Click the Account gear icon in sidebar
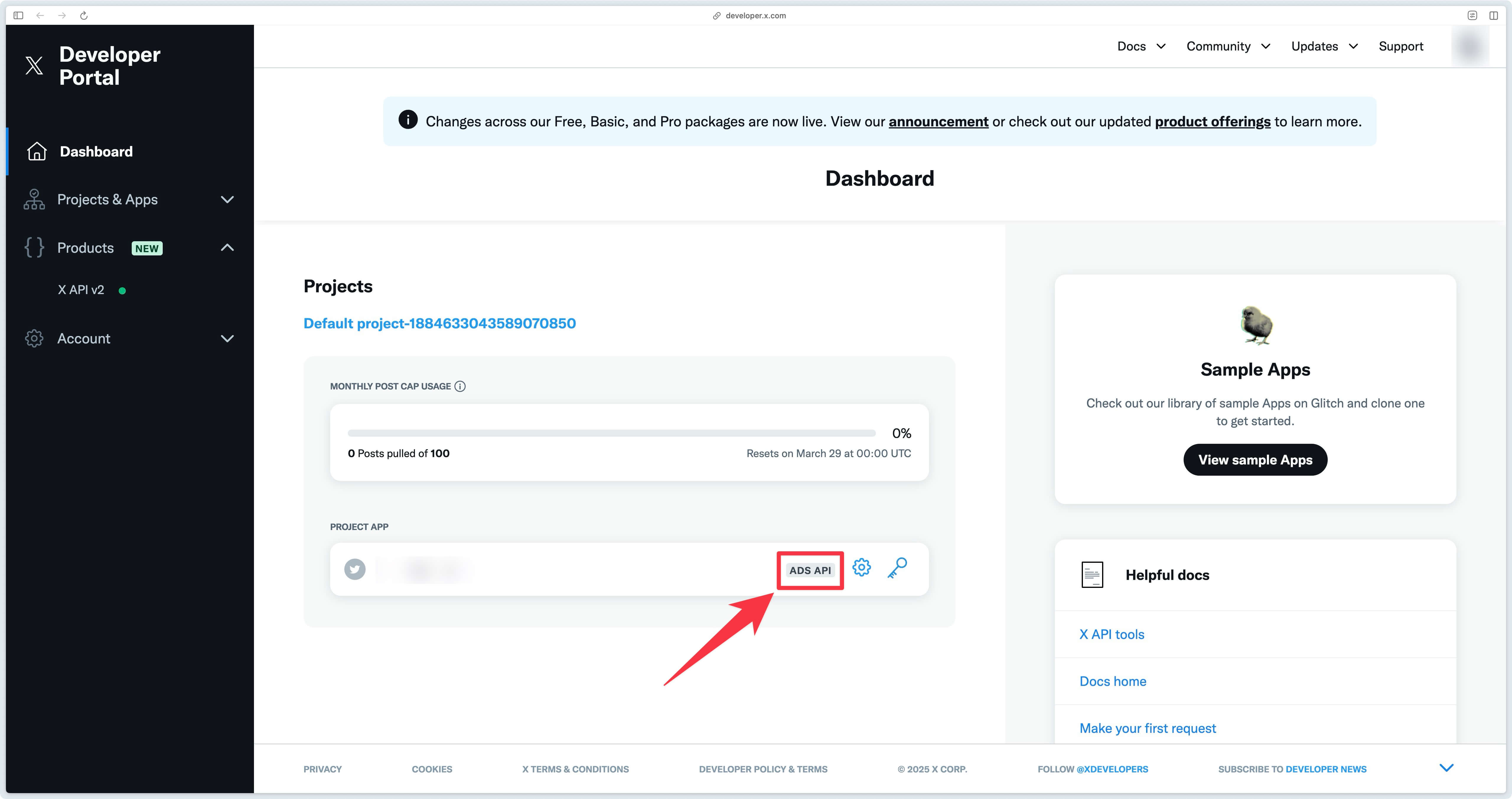The width and height of the screenshot is (1512, 799). tap(34, 339)
